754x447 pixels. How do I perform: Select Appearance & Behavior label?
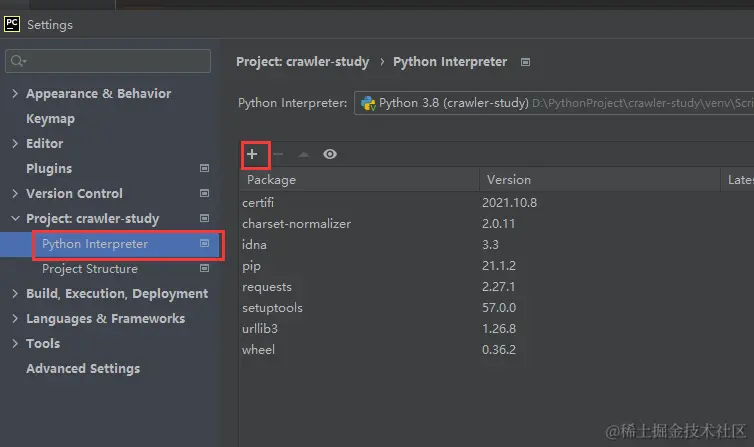click(x=99, y=93)
